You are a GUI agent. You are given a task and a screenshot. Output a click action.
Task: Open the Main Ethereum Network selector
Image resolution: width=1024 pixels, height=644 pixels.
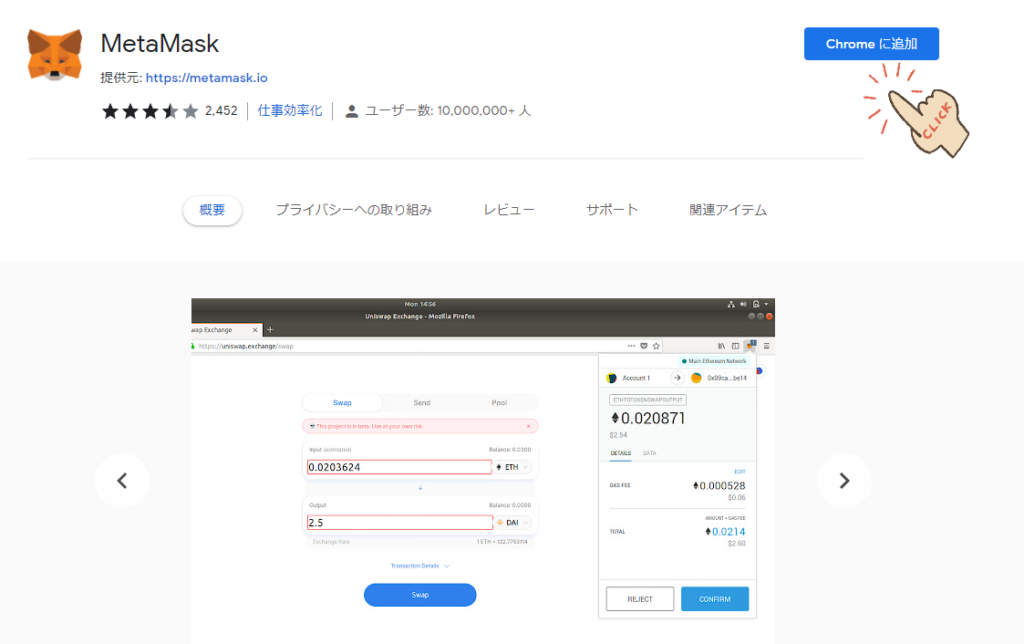pyautogui.click(x=714, y=361)
